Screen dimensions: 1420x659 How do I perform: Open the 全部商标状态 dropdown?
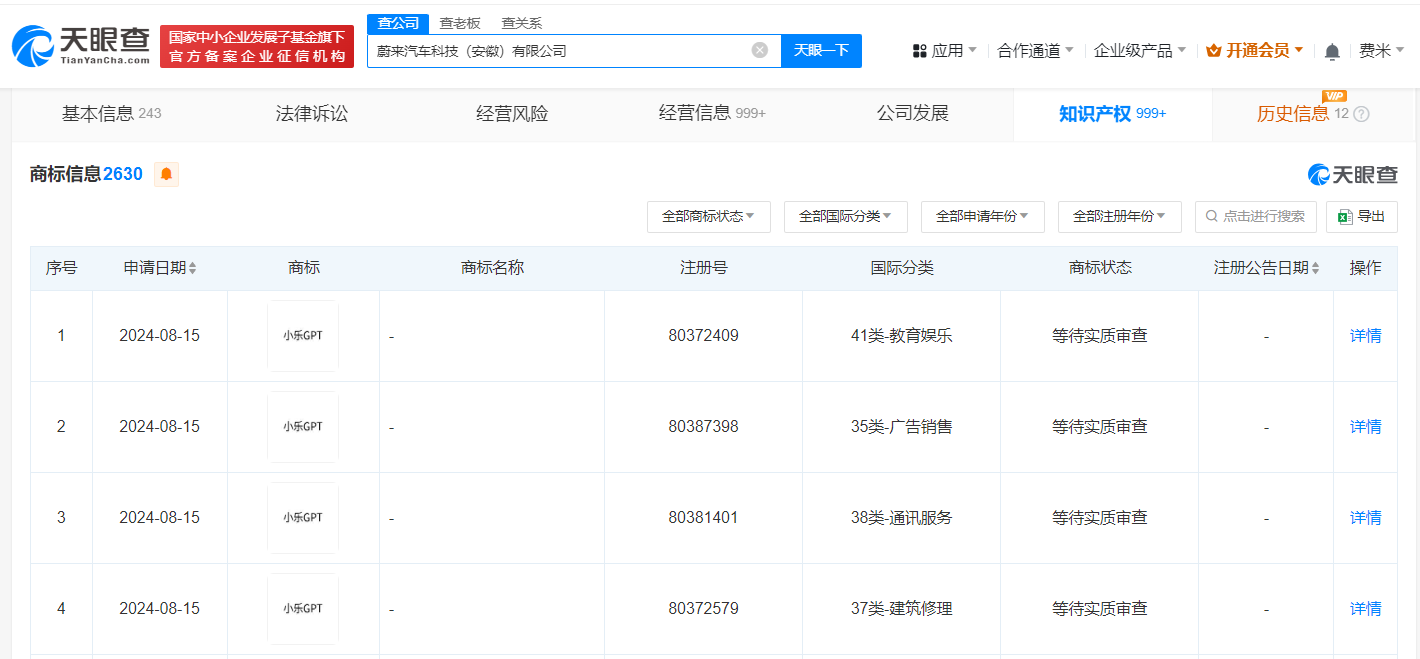[x=709, y=216]
